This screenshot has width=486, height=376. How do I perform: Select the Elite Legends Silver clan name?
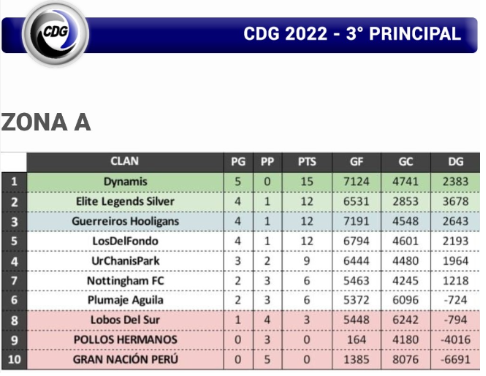(125, 202)
